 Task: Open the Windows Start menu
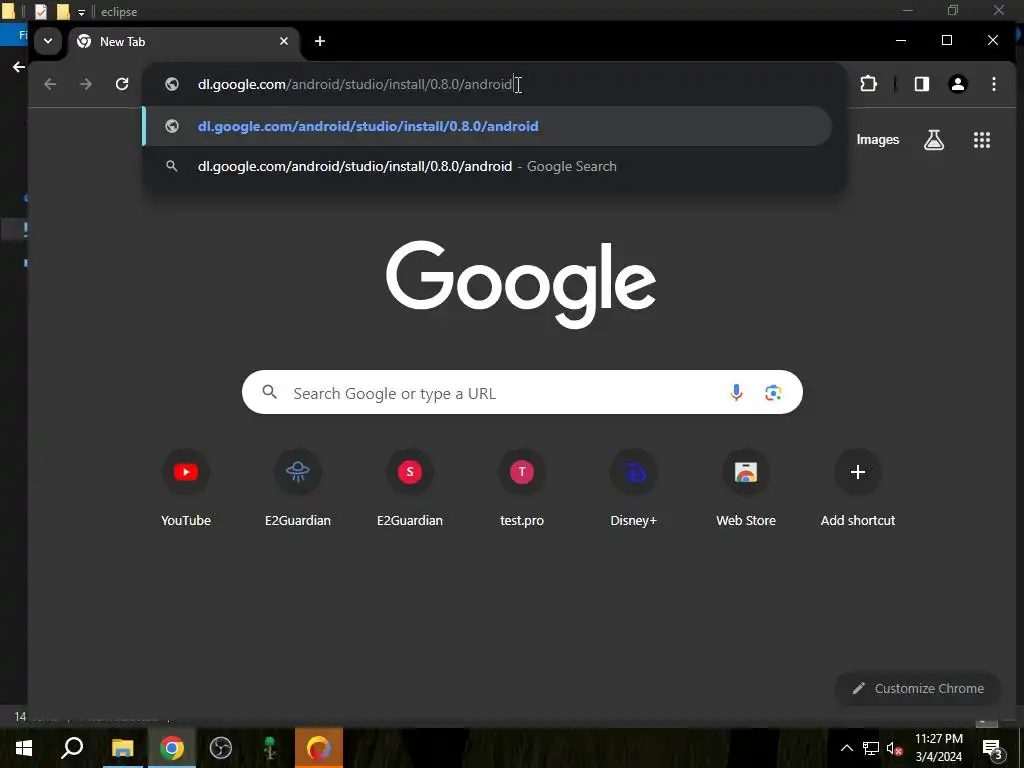24,748
